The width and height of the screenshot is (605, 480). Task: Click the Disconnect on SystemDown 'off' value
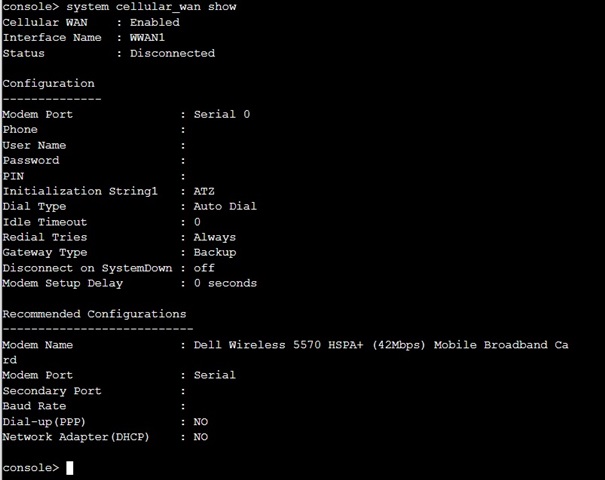[204, 268]
